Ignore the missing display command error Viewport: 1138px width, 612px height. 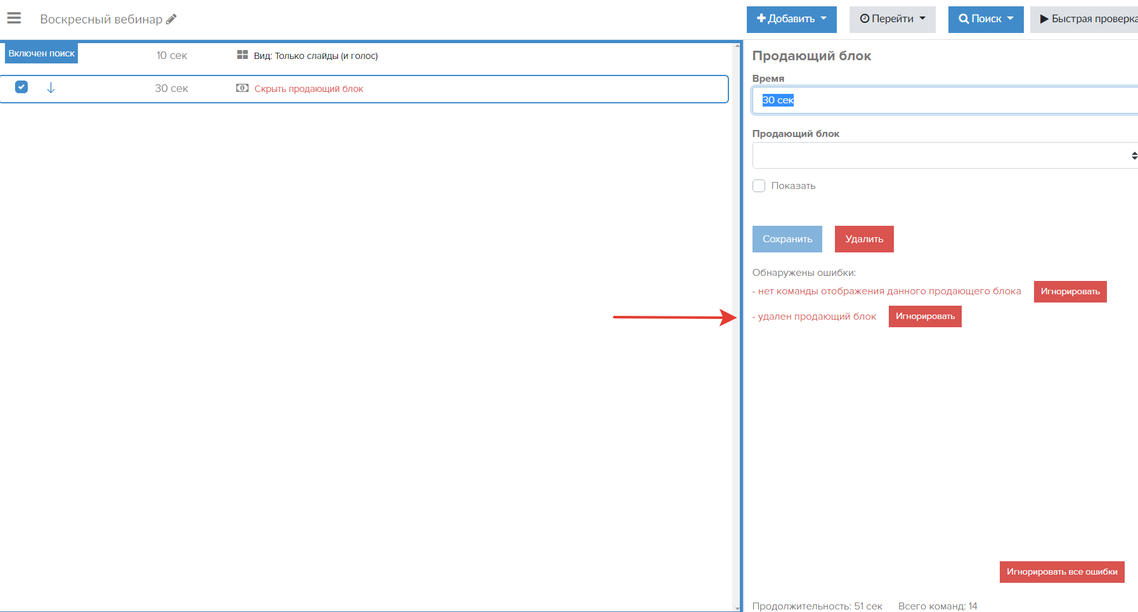pyautogui.click(x=1070, y=292)
